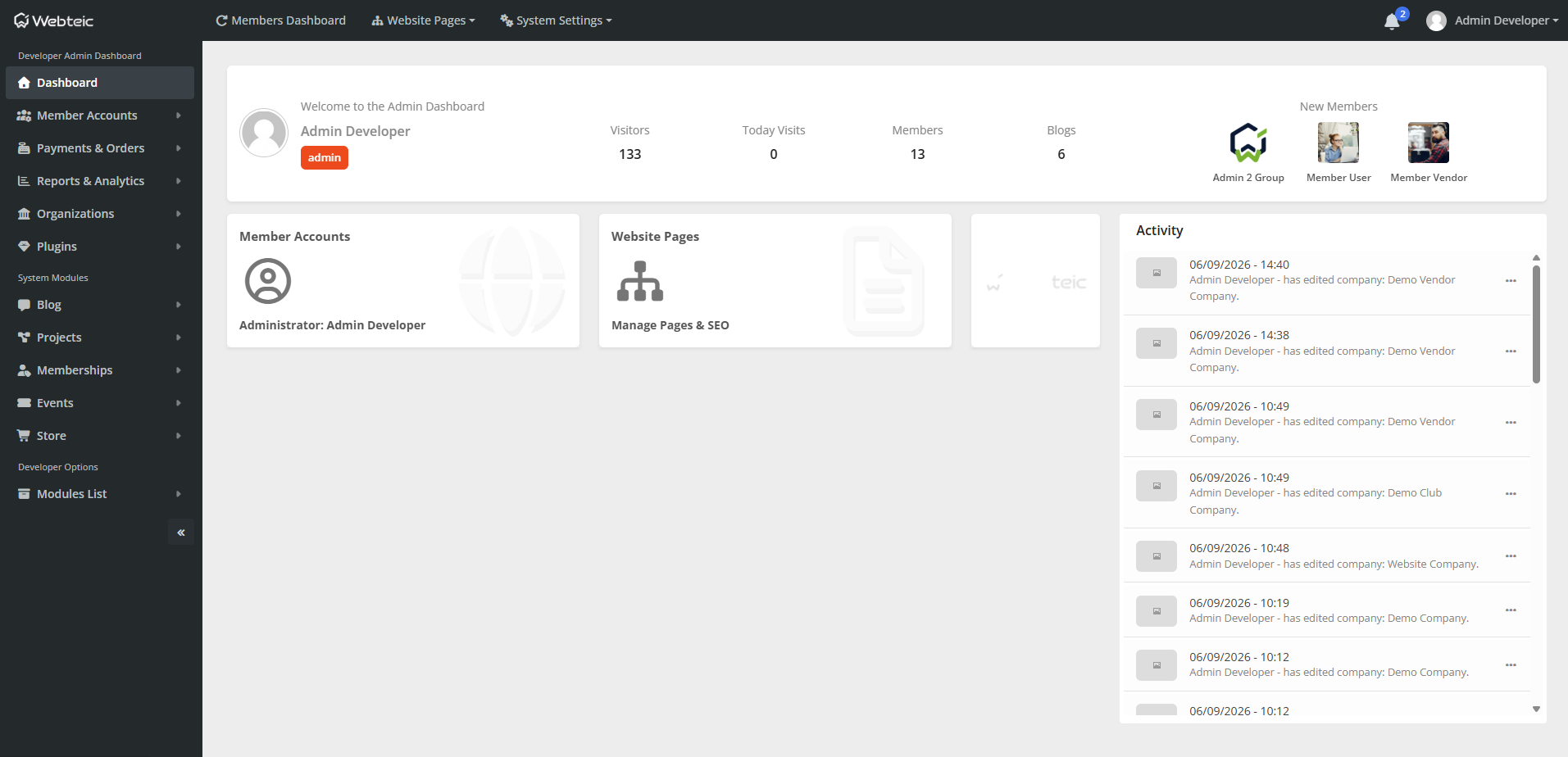Screen dimensions: 1568x757
Task: Click the Member Accounts people icon in sidebar
Action: [x=24, y=116]
